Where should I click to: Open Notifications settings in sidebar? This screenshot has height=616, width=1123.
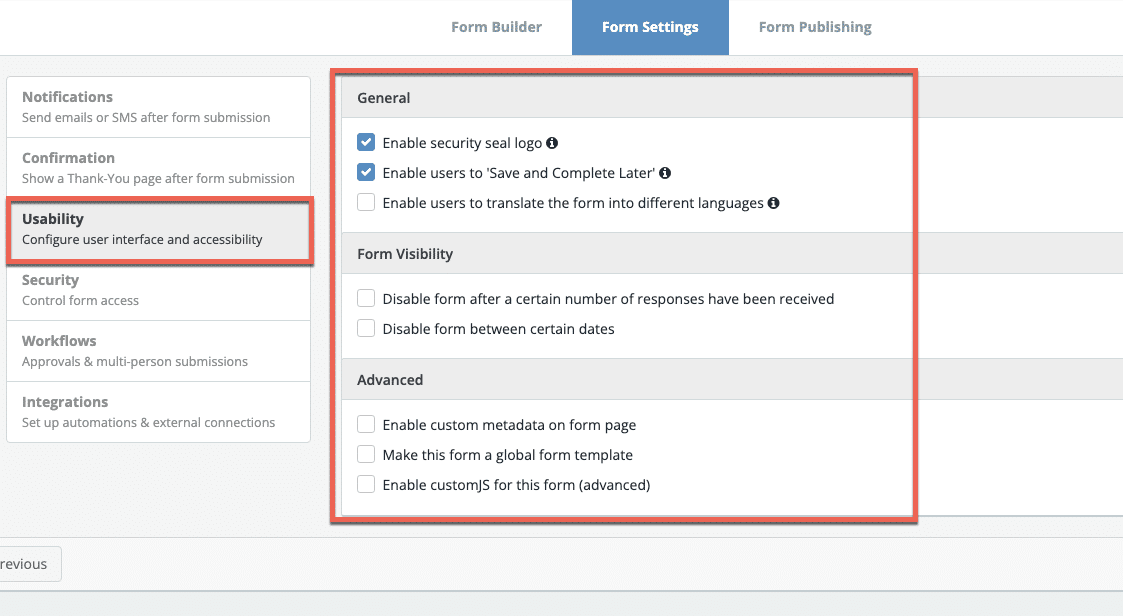(x=158, y=107)
